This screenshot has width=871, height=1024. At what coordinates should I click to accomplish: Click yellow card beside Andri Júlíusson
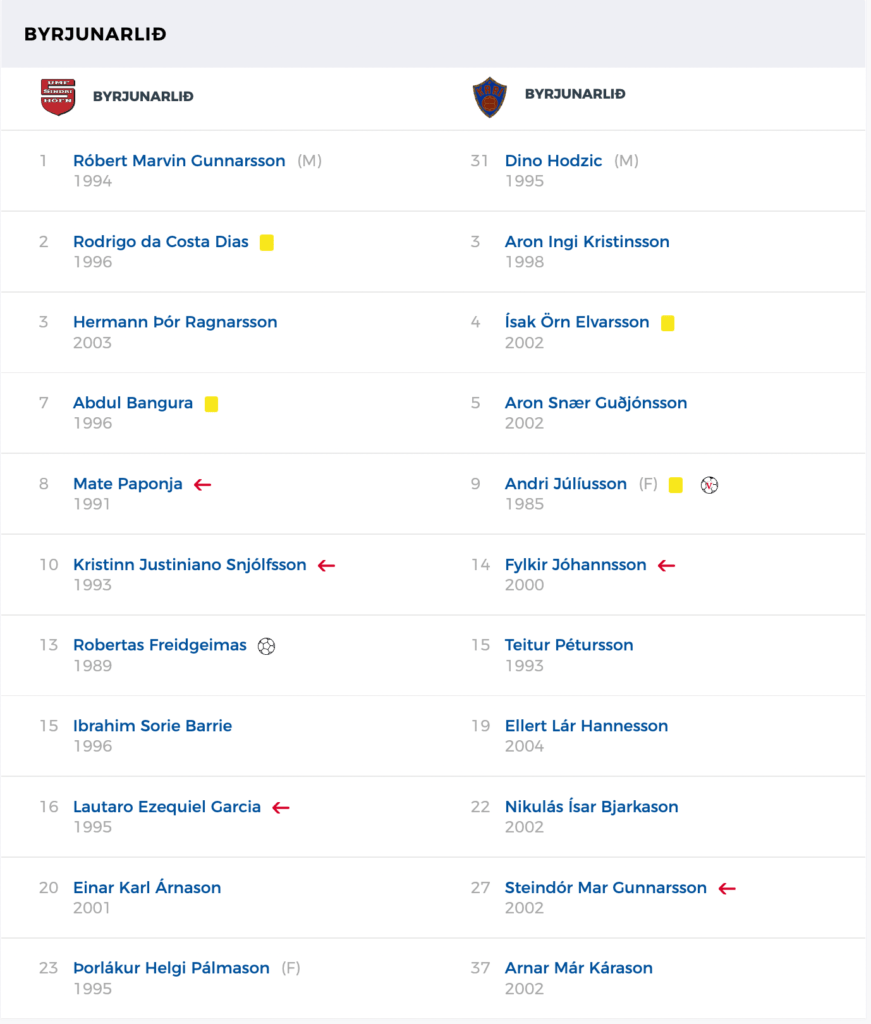coord(676,485)
